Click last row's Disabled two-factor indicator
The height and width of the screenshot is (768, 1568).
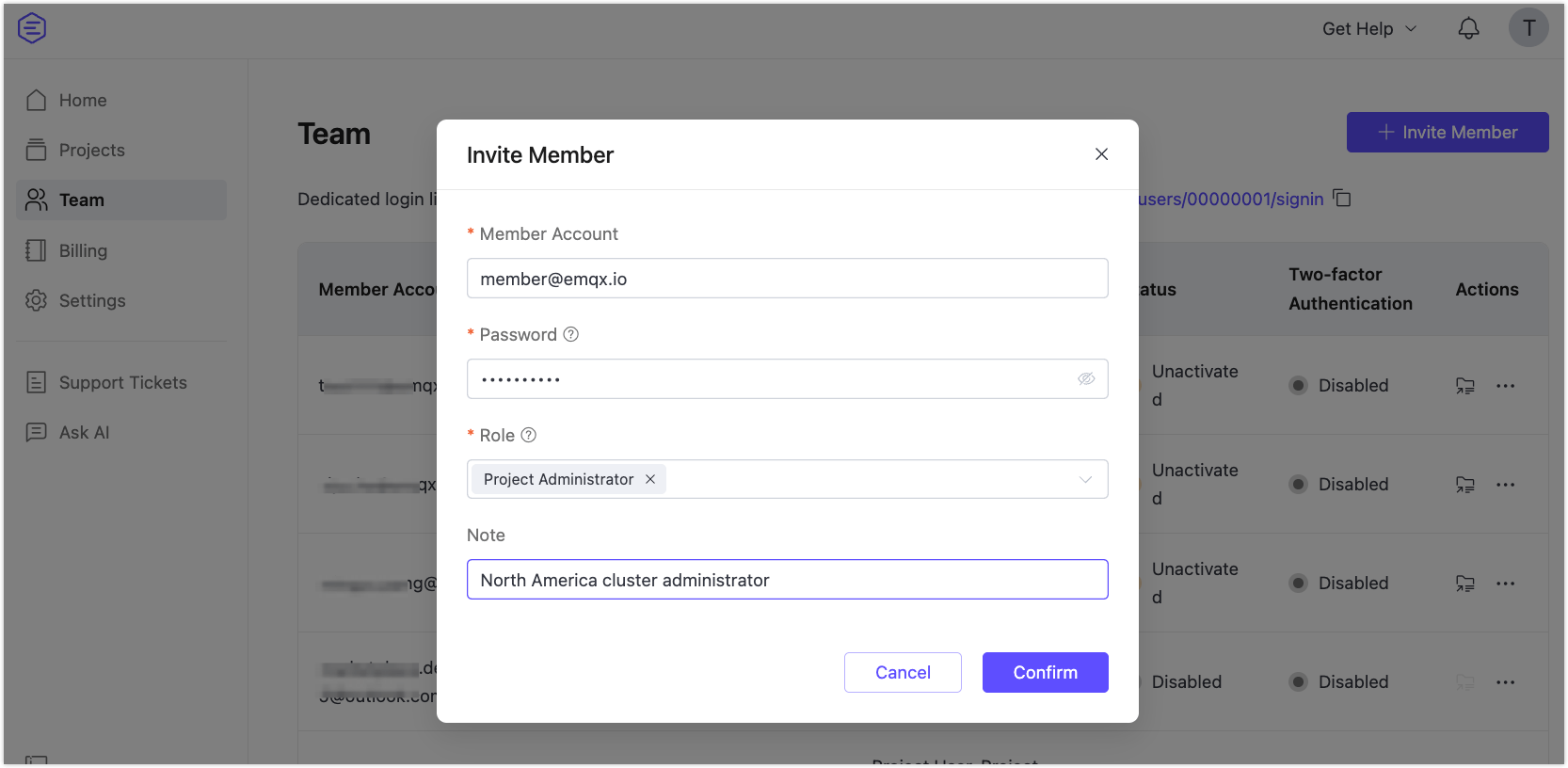[x=1299, y=681]
